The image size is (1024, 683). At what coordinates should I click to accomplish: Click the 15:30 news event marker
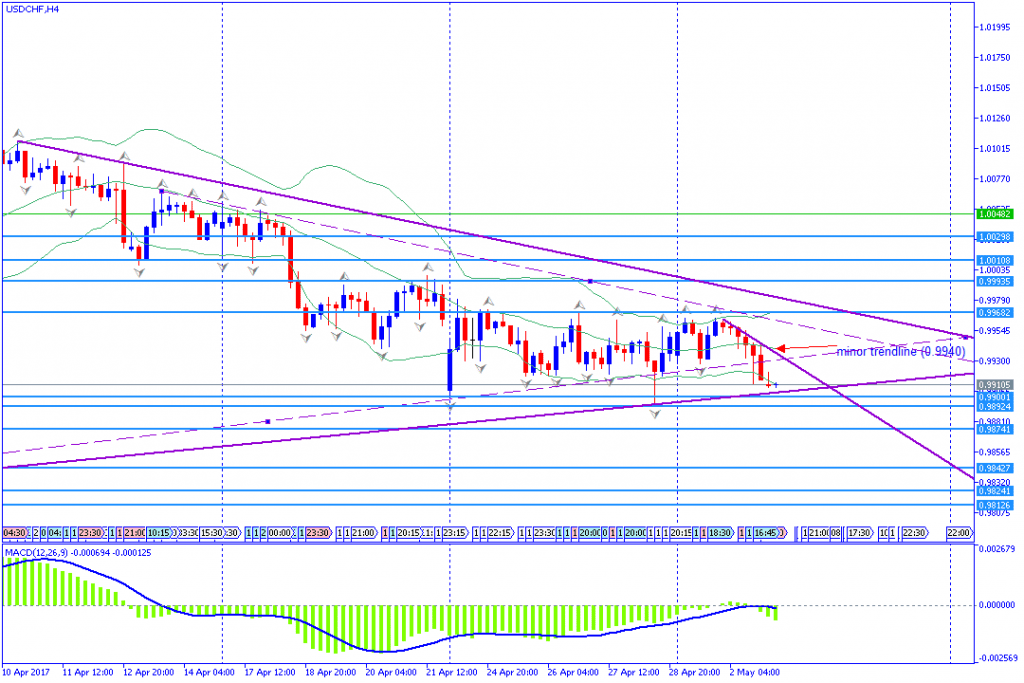coord(212,533)
